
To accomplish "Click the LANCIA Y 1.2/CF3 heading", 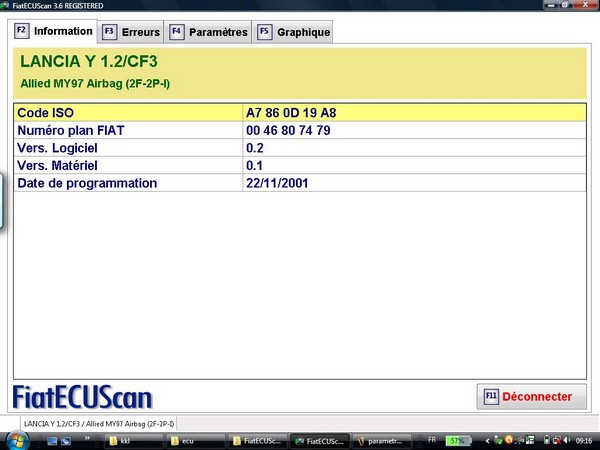I will click(x=89, y=61).
